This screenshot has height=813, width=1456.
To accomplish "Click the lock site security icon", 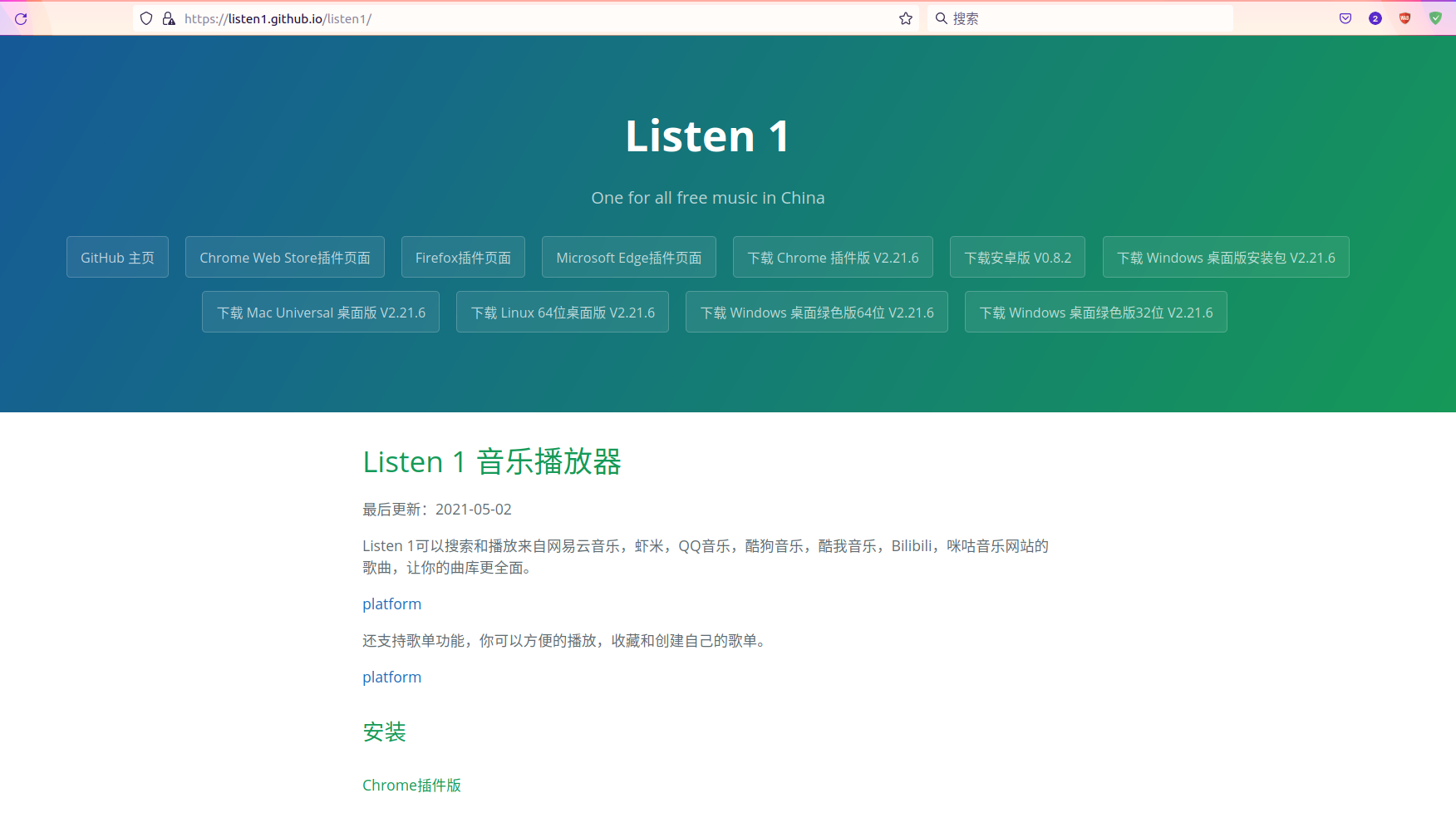I will pyautogui.click(x=169, y=18).
